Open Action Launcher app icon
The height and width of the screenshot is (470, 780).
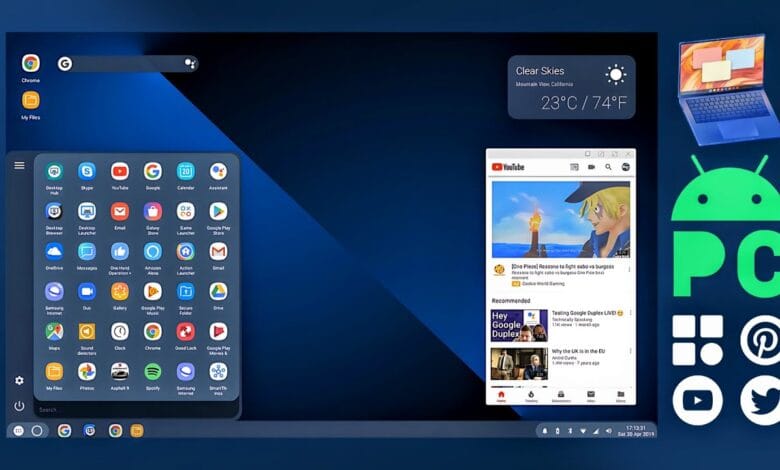coord(186,251)
